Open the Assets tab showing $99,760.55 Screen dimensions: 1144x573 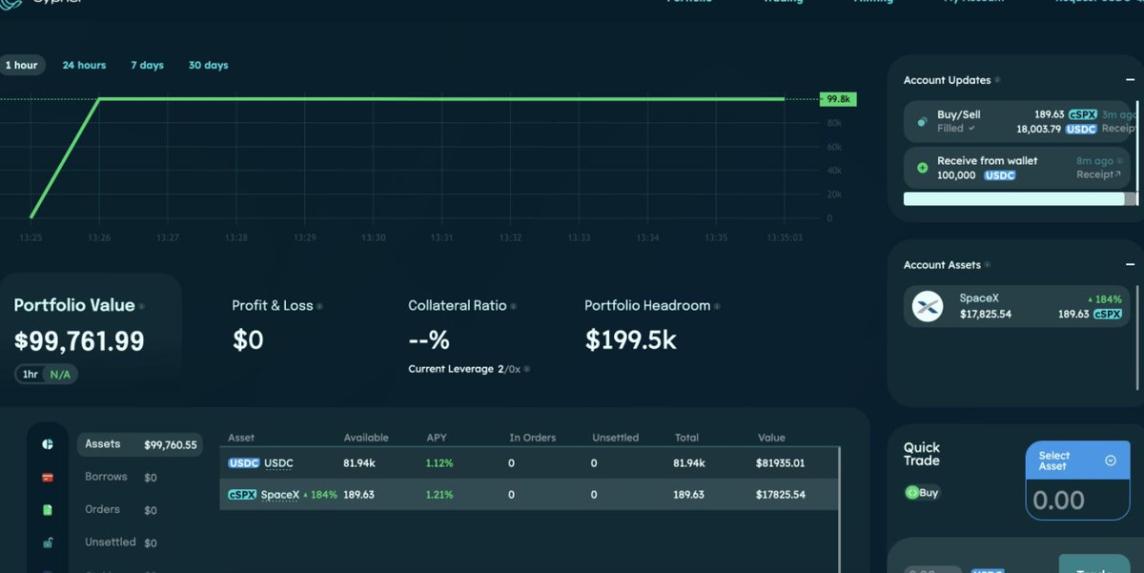[140, 445]
